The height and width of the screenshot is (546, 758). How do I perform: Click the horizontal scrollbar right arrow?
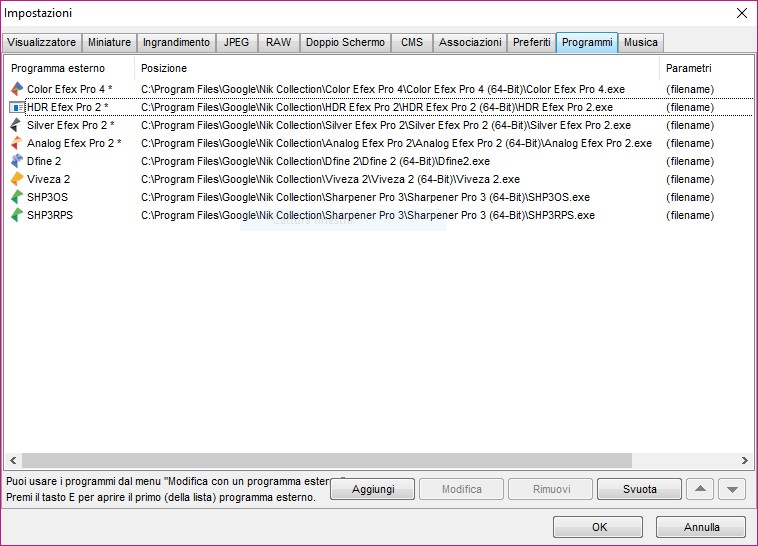(744, 460)
